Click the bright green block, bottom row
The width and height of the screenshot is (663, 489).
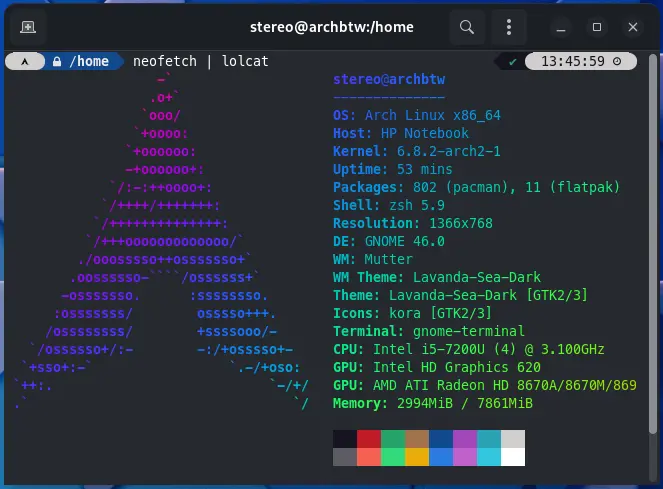(x=393, y=457)
